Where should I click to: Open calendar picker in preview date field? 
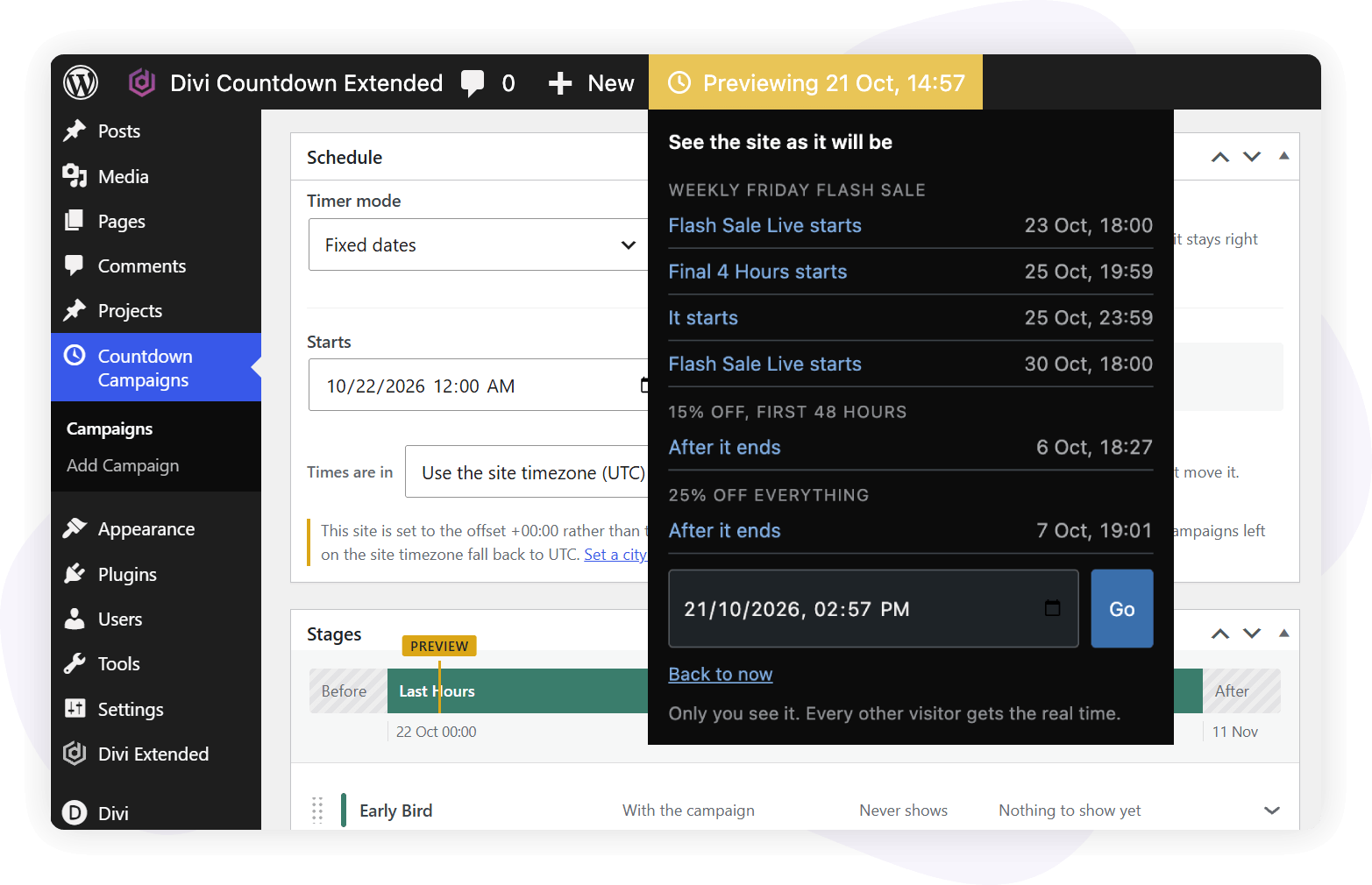[1052, 608]
